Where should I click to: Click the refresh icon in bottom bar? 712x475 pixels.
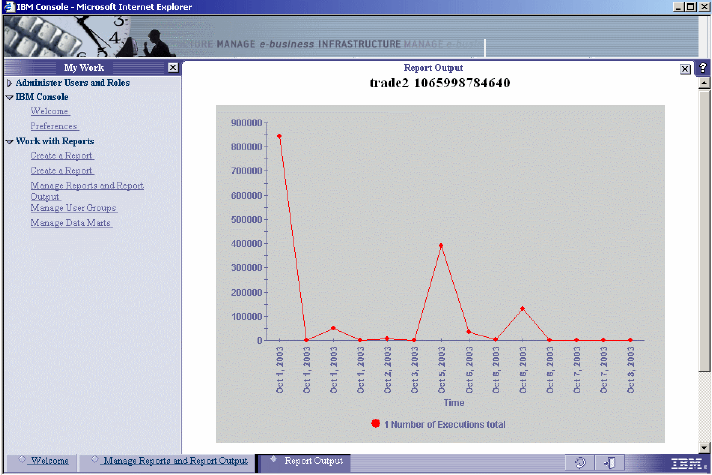point(580,463)
